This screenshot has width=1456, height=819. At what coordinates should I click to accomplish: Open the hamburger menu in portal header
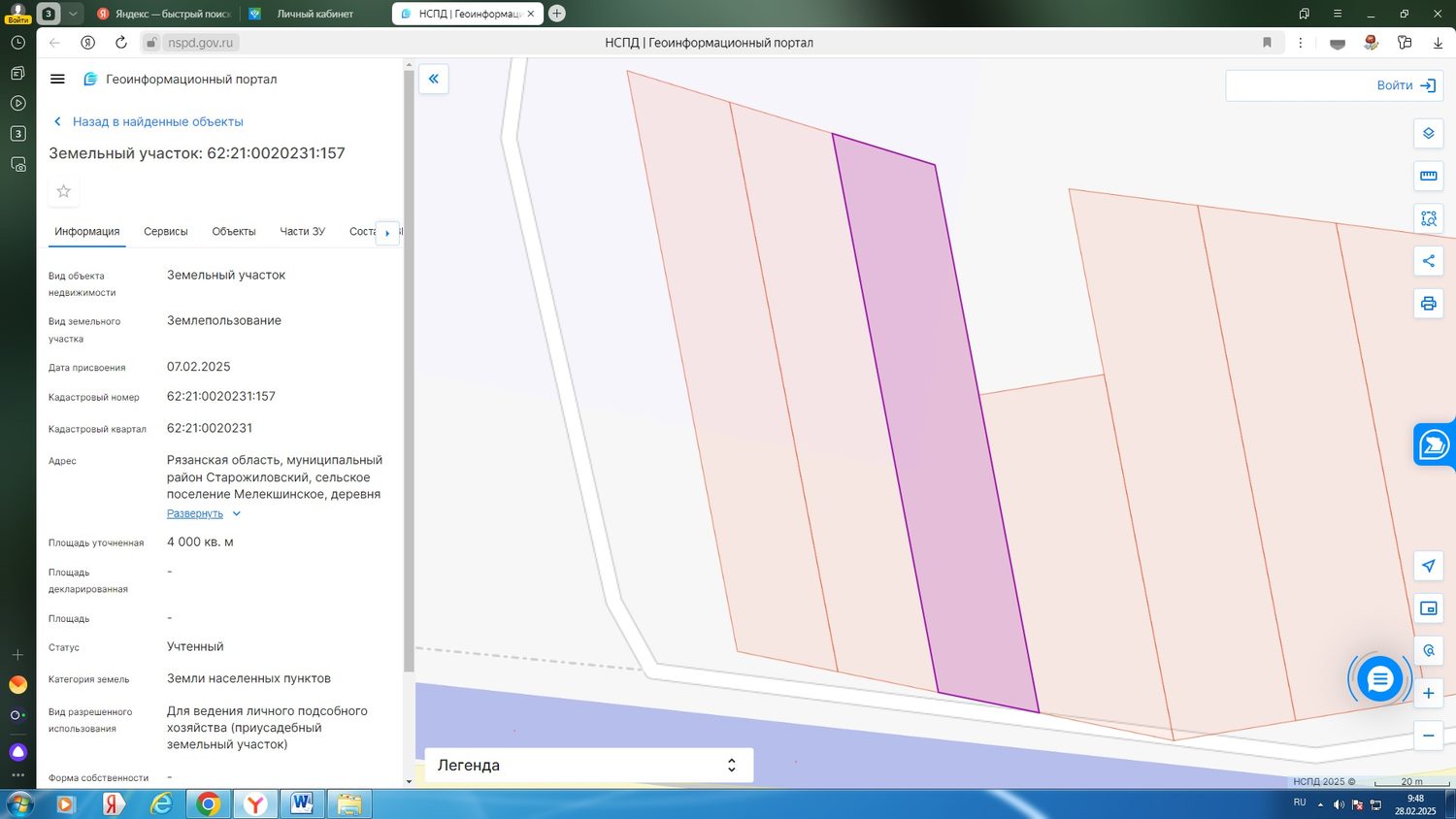point(57,80)
